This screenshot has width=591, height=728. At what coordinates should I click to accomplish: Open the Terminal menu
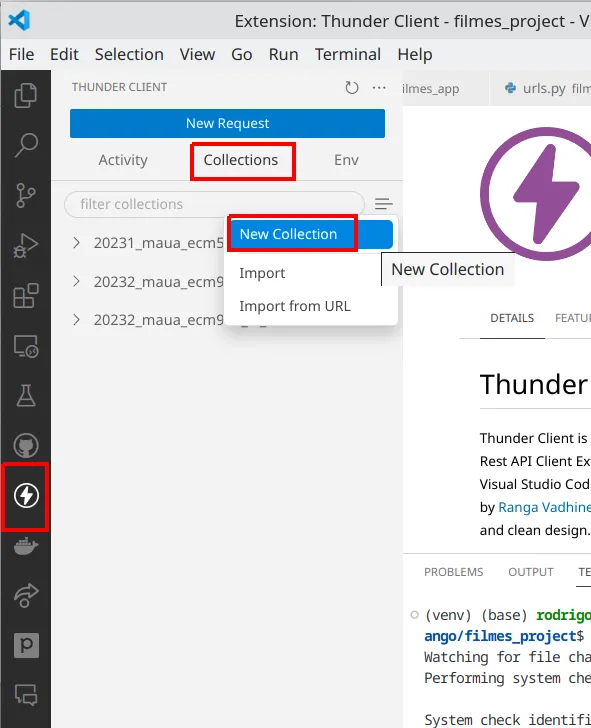pos(348,54)
